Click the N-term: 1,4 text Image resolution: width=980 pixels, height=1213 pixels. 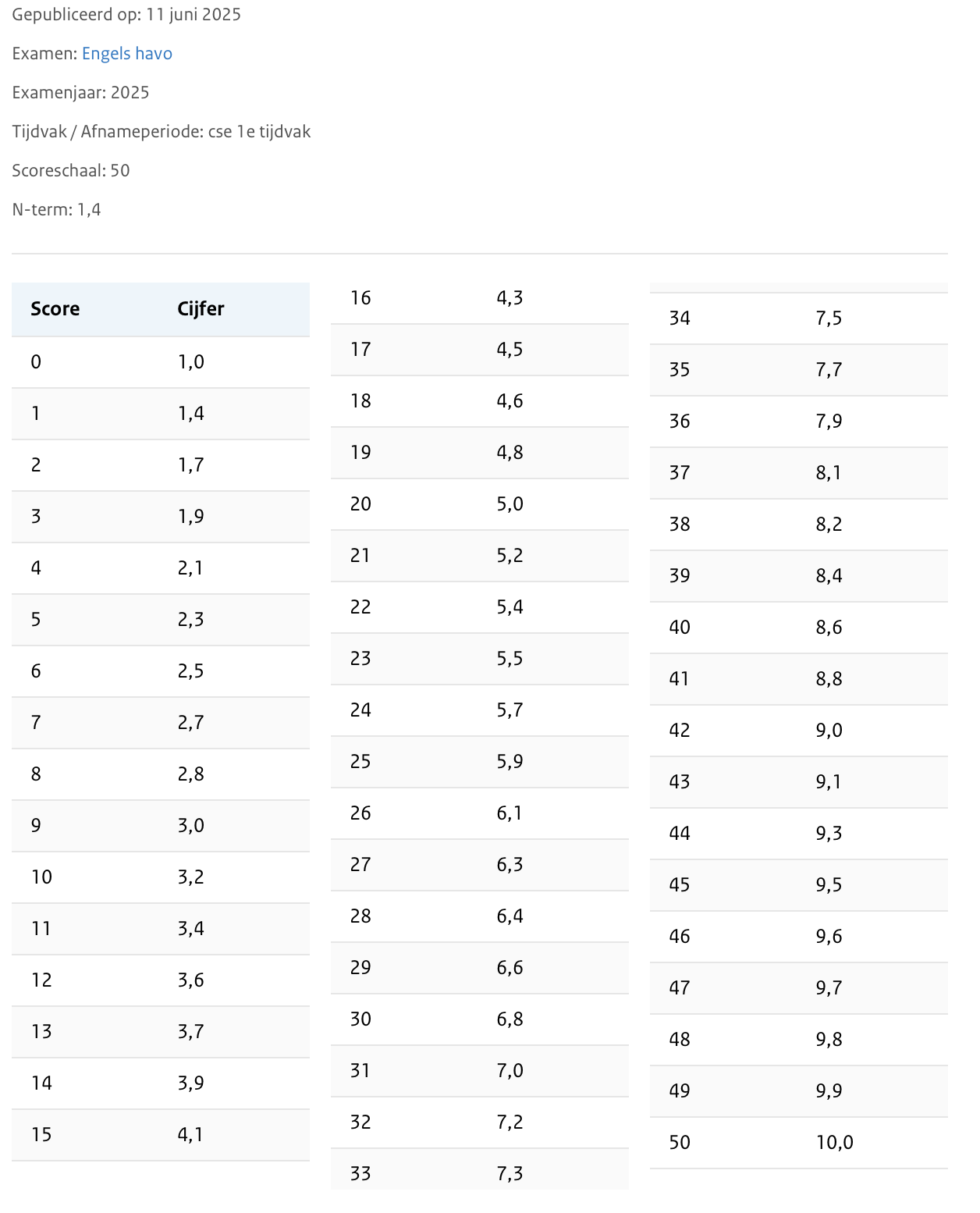(56, 210)
